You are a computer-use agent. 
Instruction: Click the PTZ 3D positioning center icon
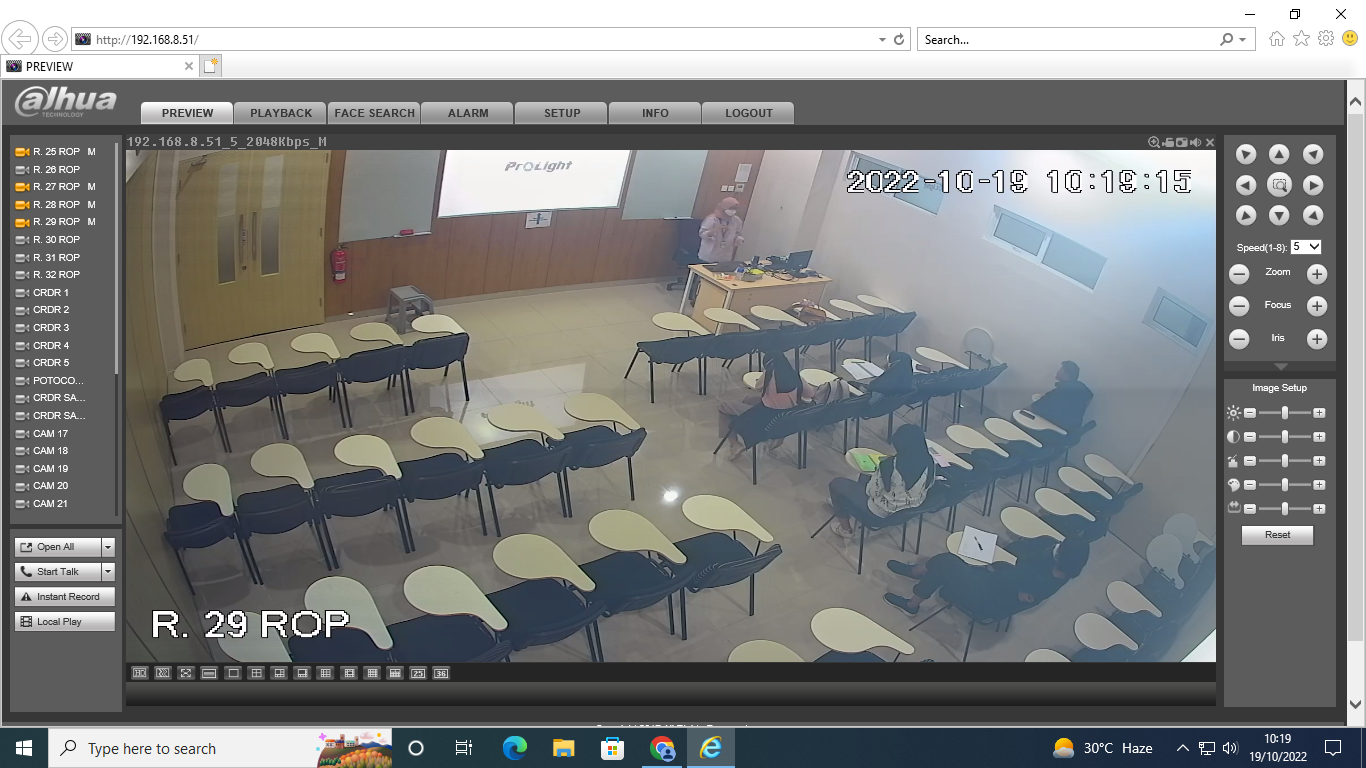(x=1279, y=185)
